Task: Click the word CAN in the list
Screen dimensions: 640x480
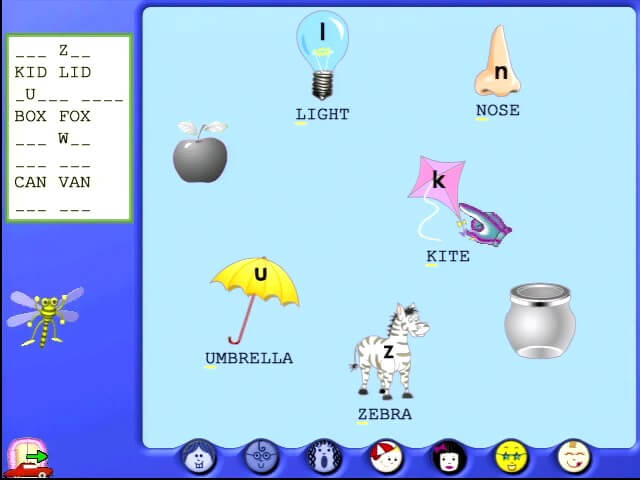Action: click(31, 182)
